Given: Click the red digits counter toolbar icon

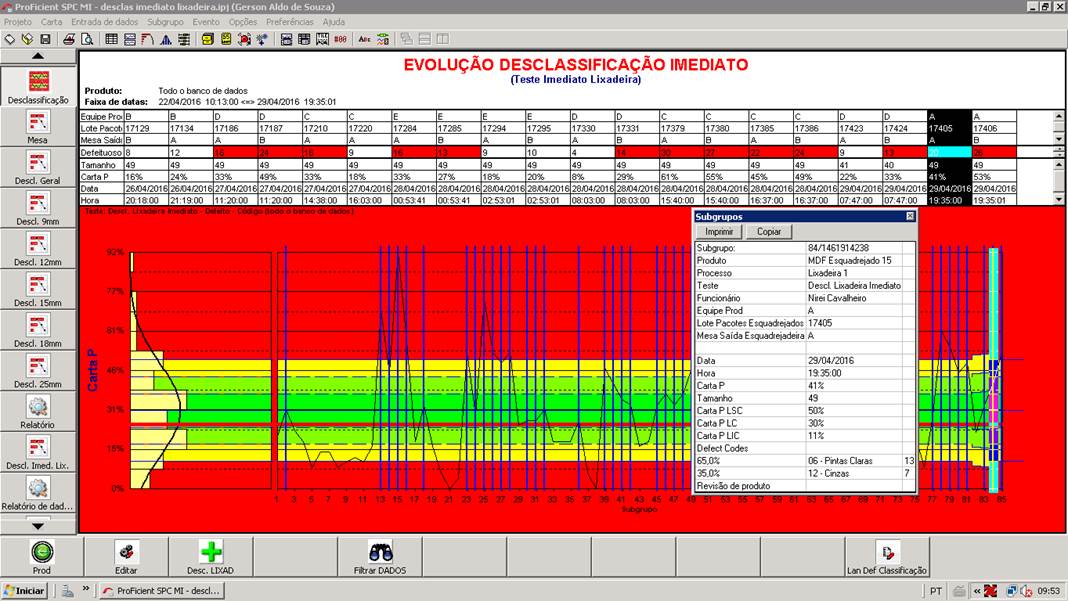Looking at the screenshot, I should click(341, 40).
